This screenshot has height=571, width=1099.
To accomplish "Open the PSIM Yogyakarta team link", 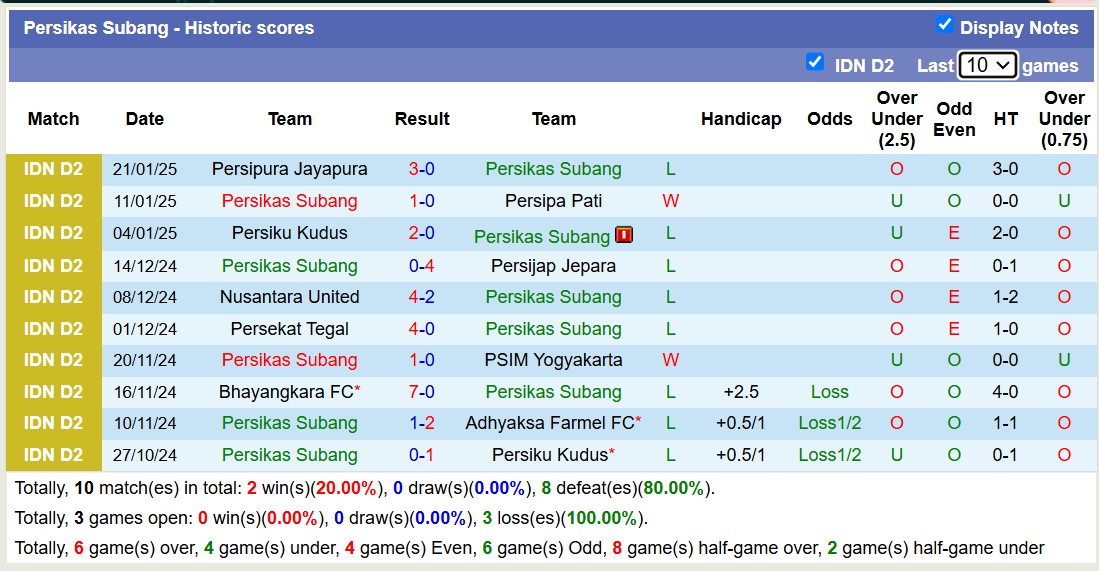I will (x=553, y=360).
